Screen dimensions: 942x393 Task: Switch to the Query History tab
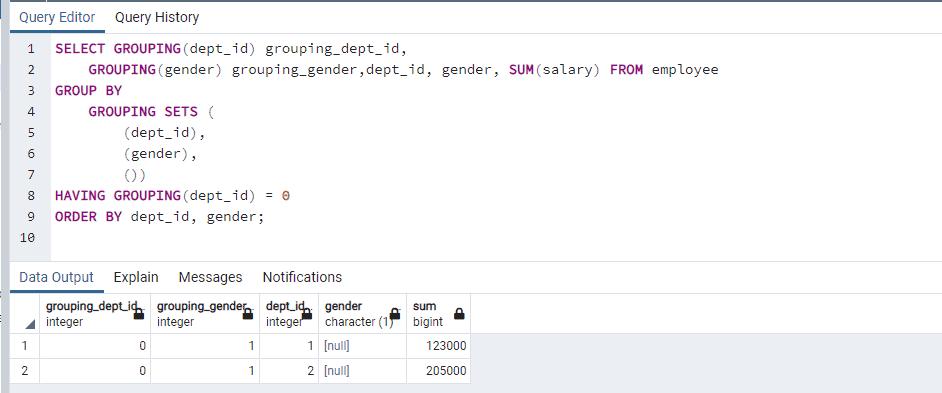pos(157,17)
